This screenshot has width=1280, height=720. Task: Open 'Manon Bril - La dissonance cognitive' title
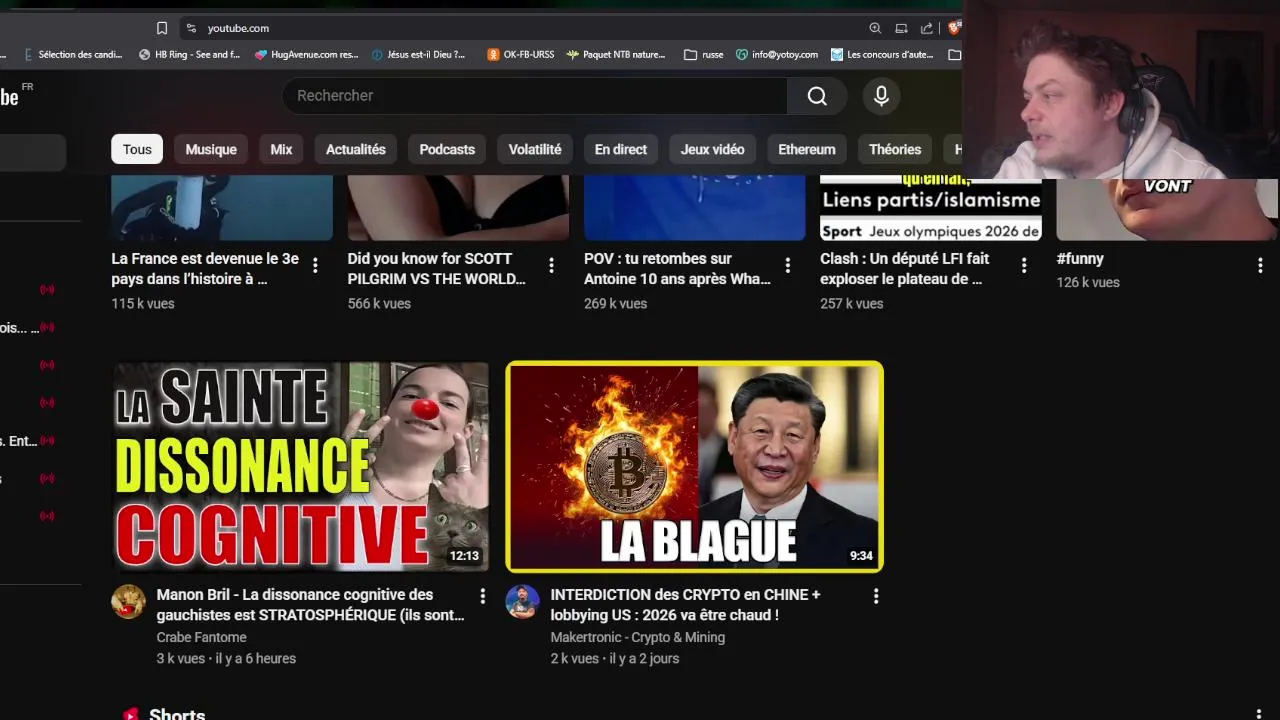click(310, 604)
